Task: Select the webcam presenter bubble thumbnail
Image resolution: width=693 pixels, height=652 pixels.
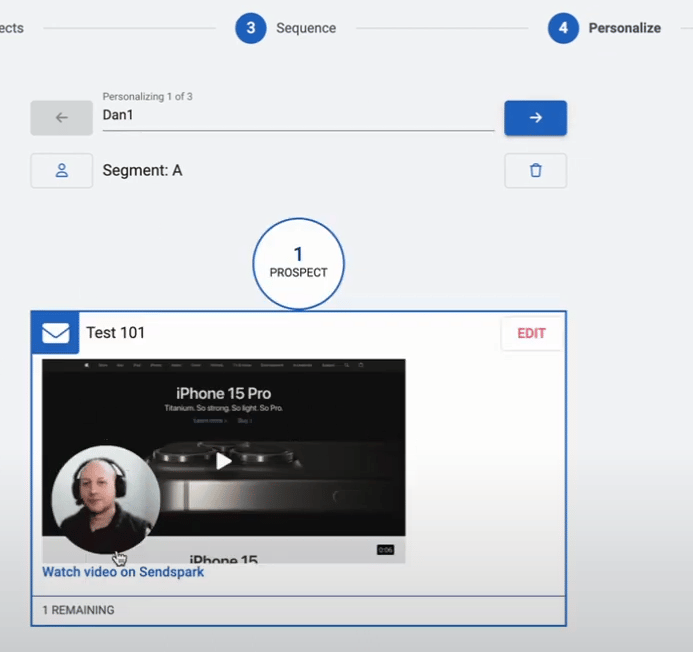Action: [x=106, y=499]
